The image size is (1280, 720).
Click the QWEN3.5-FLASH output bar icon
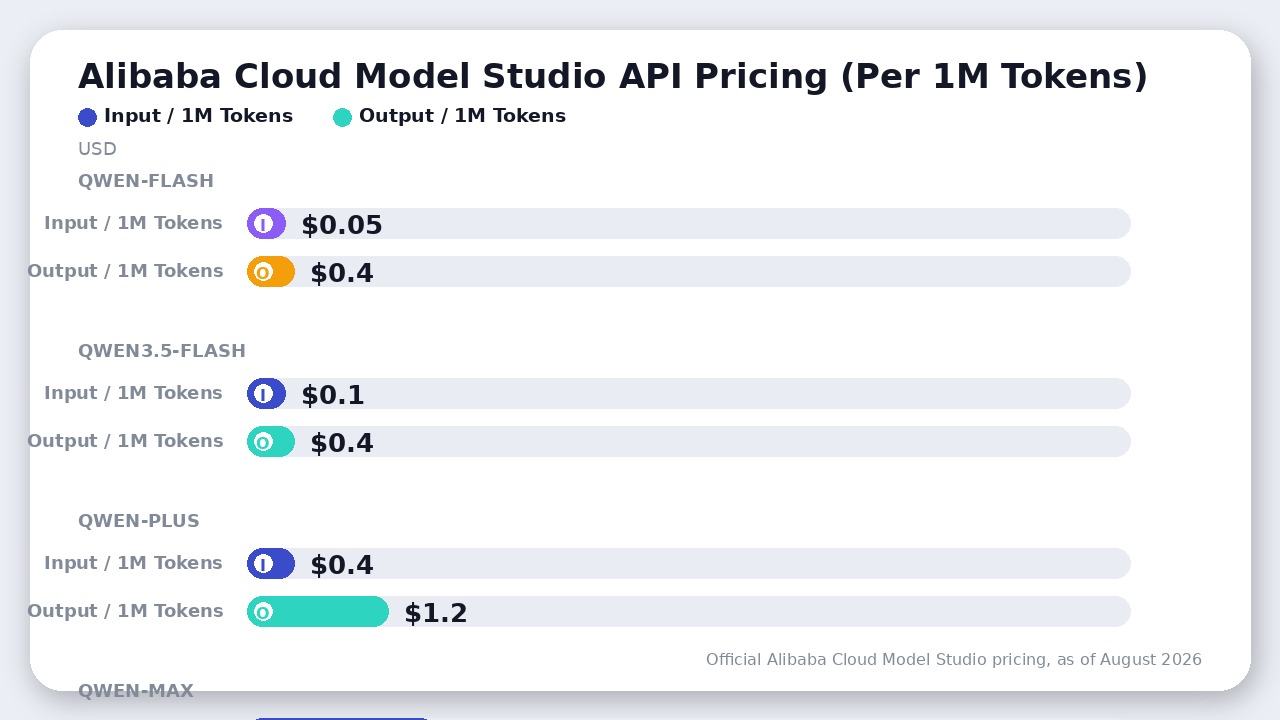point(263,442)
